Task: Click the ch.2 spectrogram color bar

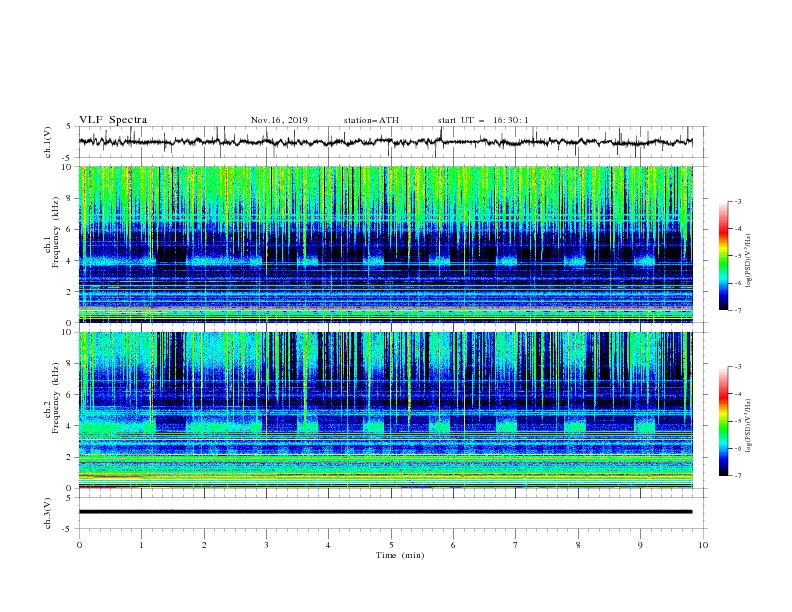Action: pos(724,421)
